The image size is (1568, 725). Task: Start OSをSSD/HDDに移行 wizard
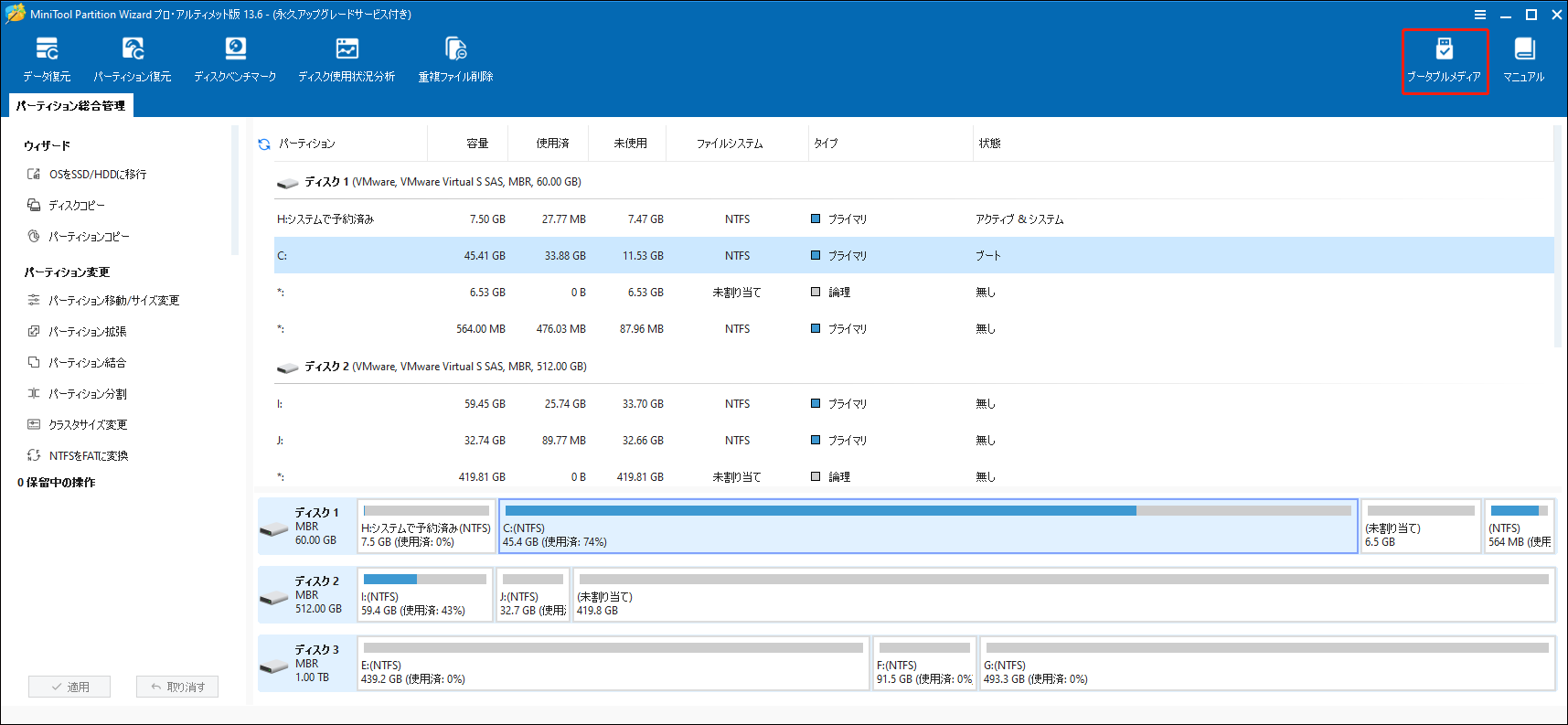(87, 174)
